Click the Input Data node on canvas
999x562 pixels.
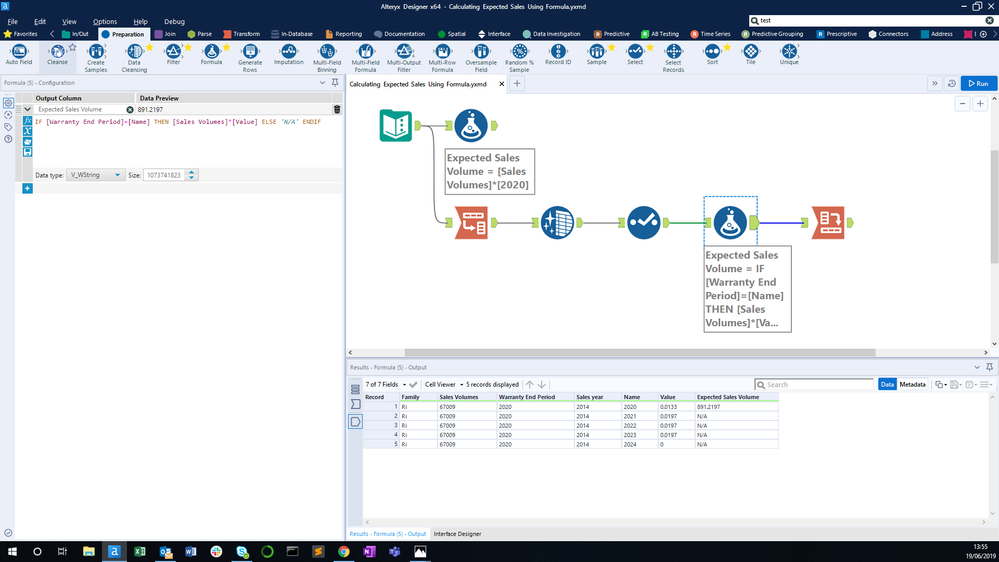396,125
